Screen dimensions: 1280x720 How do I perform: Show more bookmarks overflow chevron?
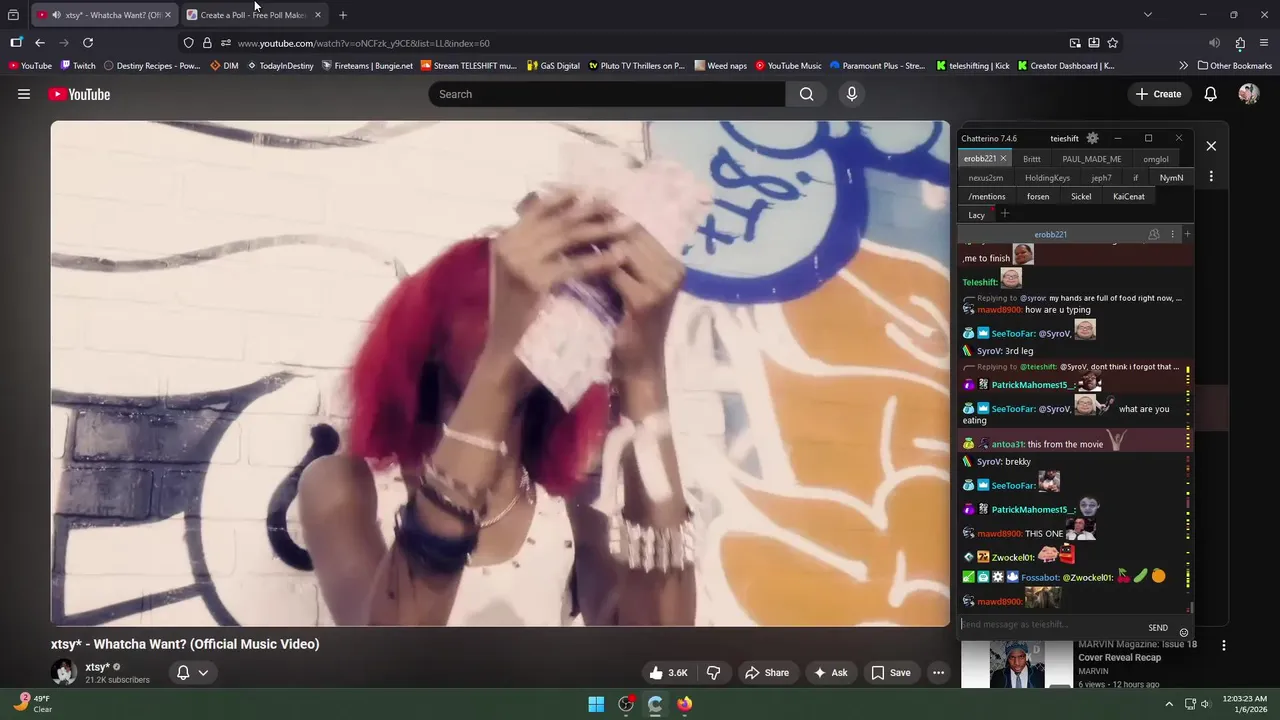click(1184, 66)
